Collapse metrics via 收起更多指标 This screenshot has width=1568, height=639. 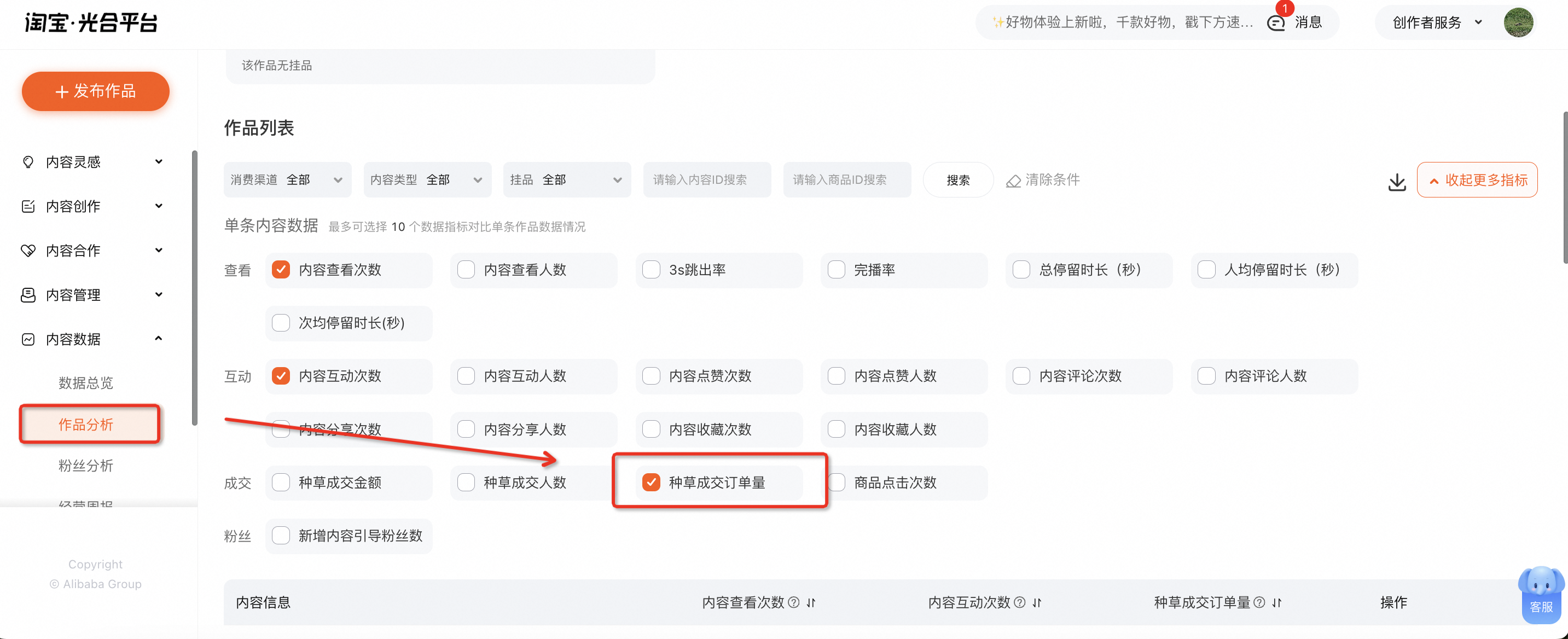[x=1477, y=179]
